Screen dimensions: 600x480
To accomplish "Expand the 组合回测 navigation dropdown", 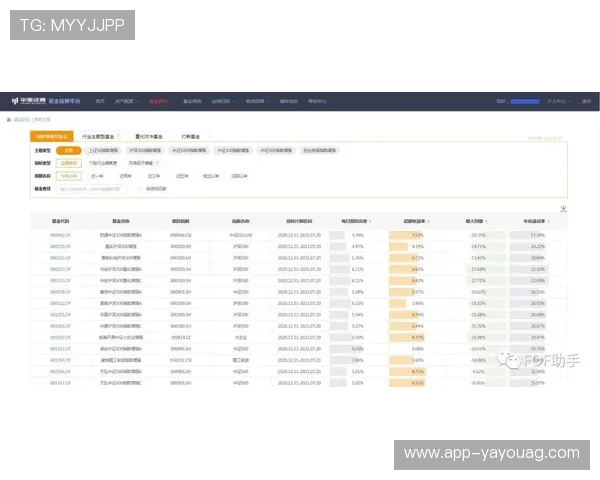I will point(257,101).
